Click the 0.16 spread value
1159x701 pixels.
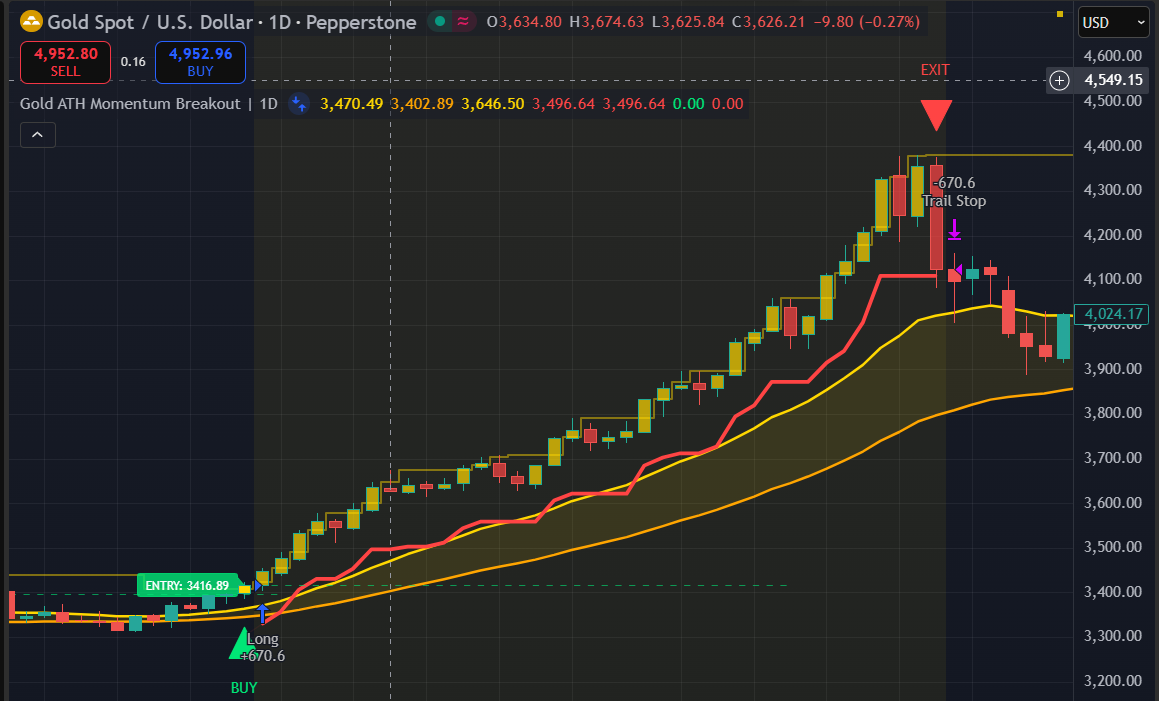coord(133,62)
